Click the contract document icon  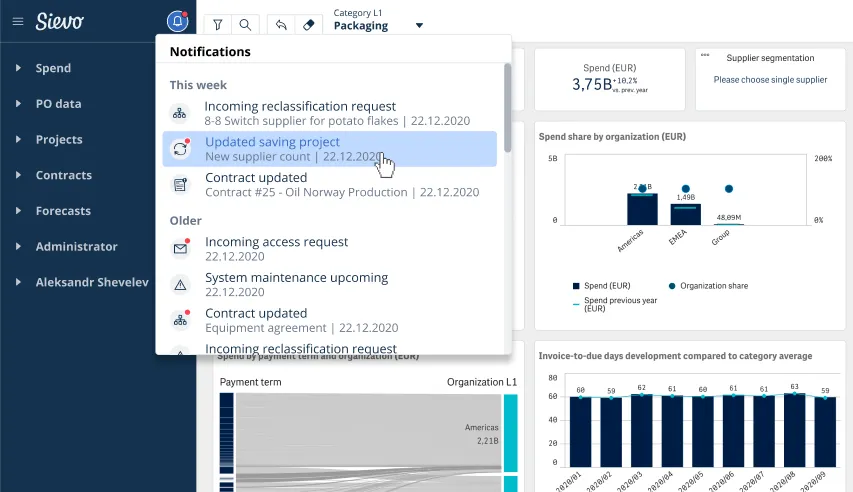tap(180, 185)
